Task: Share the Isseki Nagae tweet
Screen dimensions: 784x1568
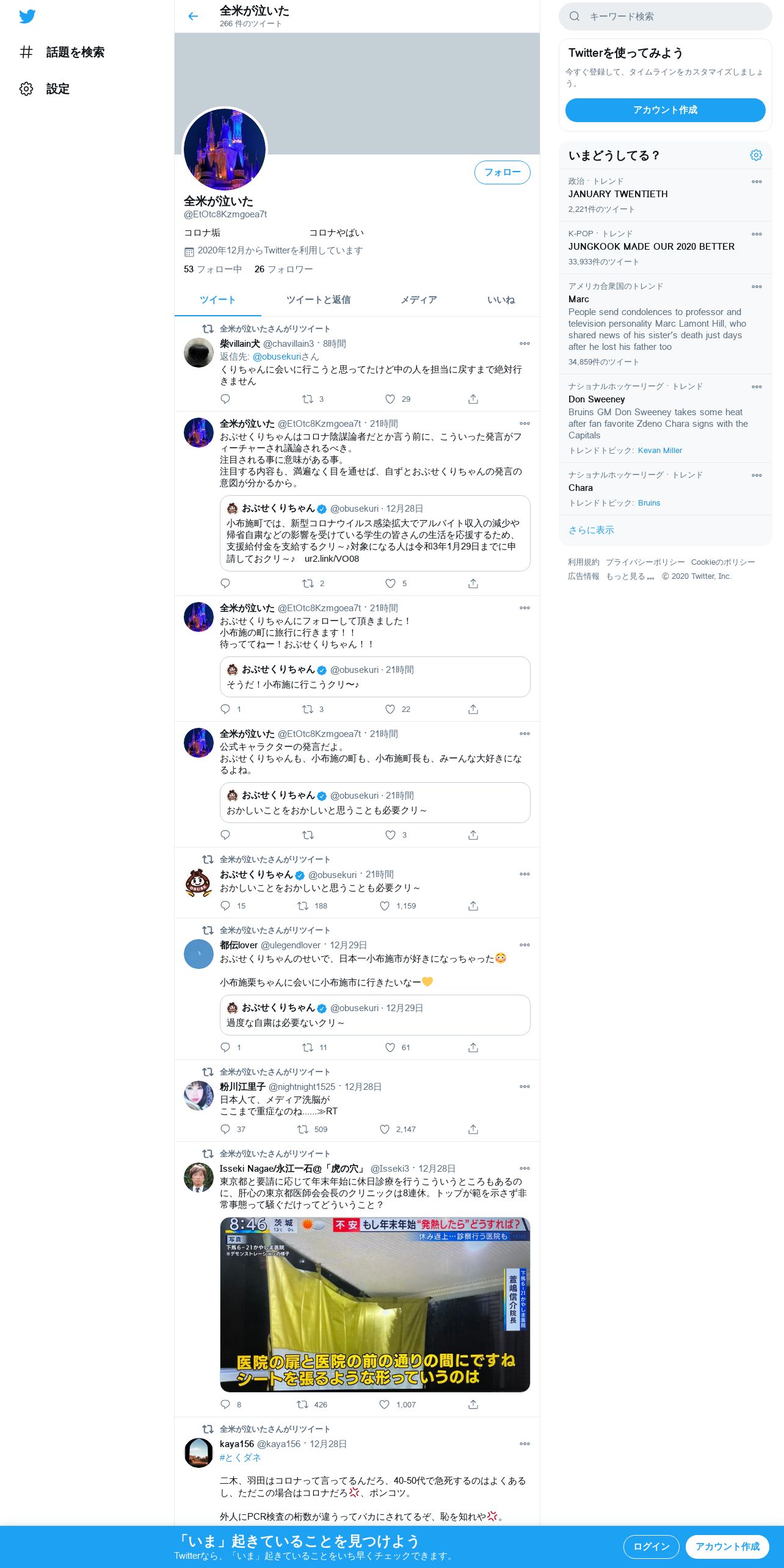Action: click(473, 1404)
